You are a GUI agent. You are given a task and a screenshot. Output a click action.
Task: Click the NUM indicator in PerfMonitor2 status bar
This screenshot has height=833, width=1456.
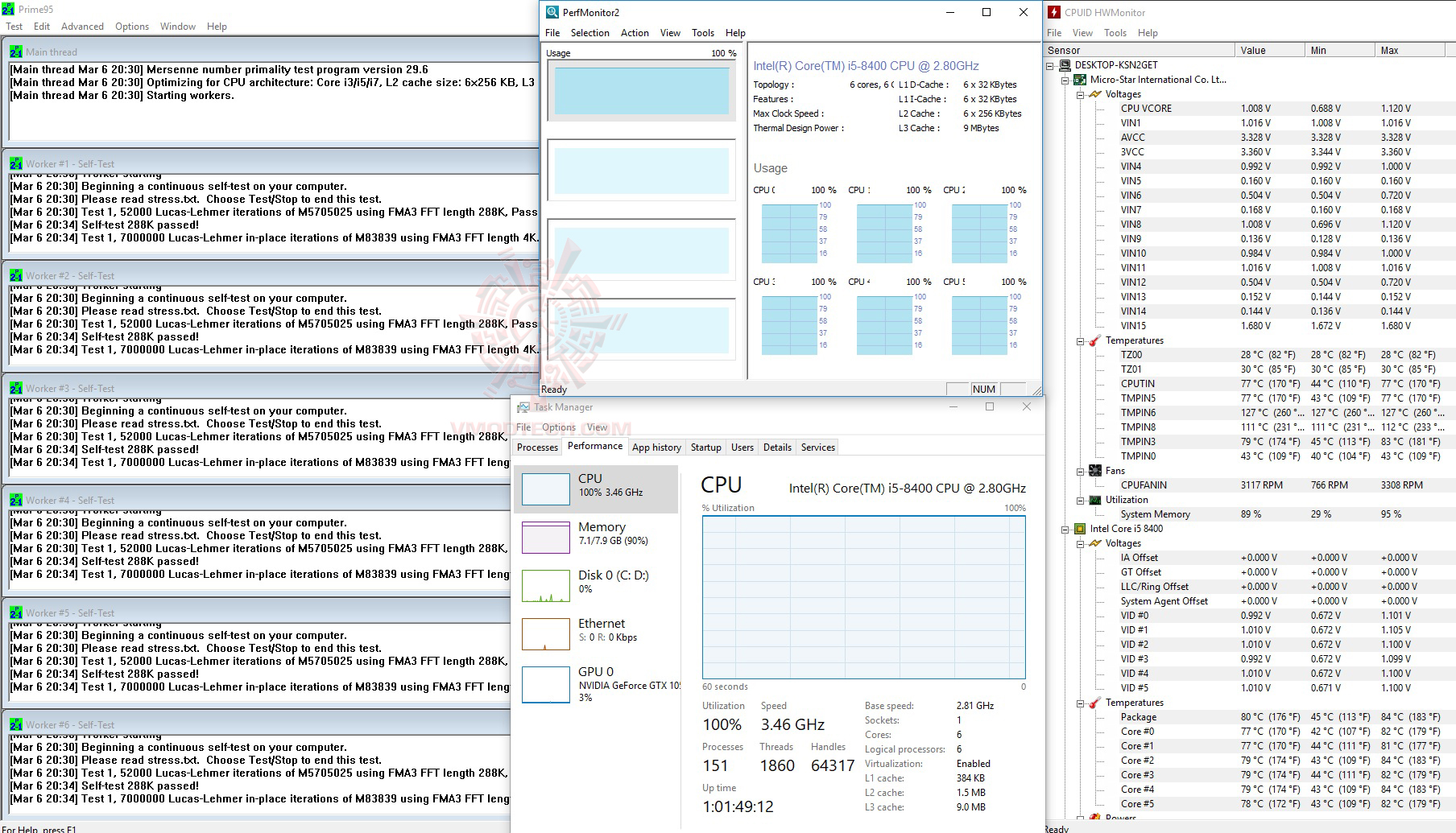(983, 389)
